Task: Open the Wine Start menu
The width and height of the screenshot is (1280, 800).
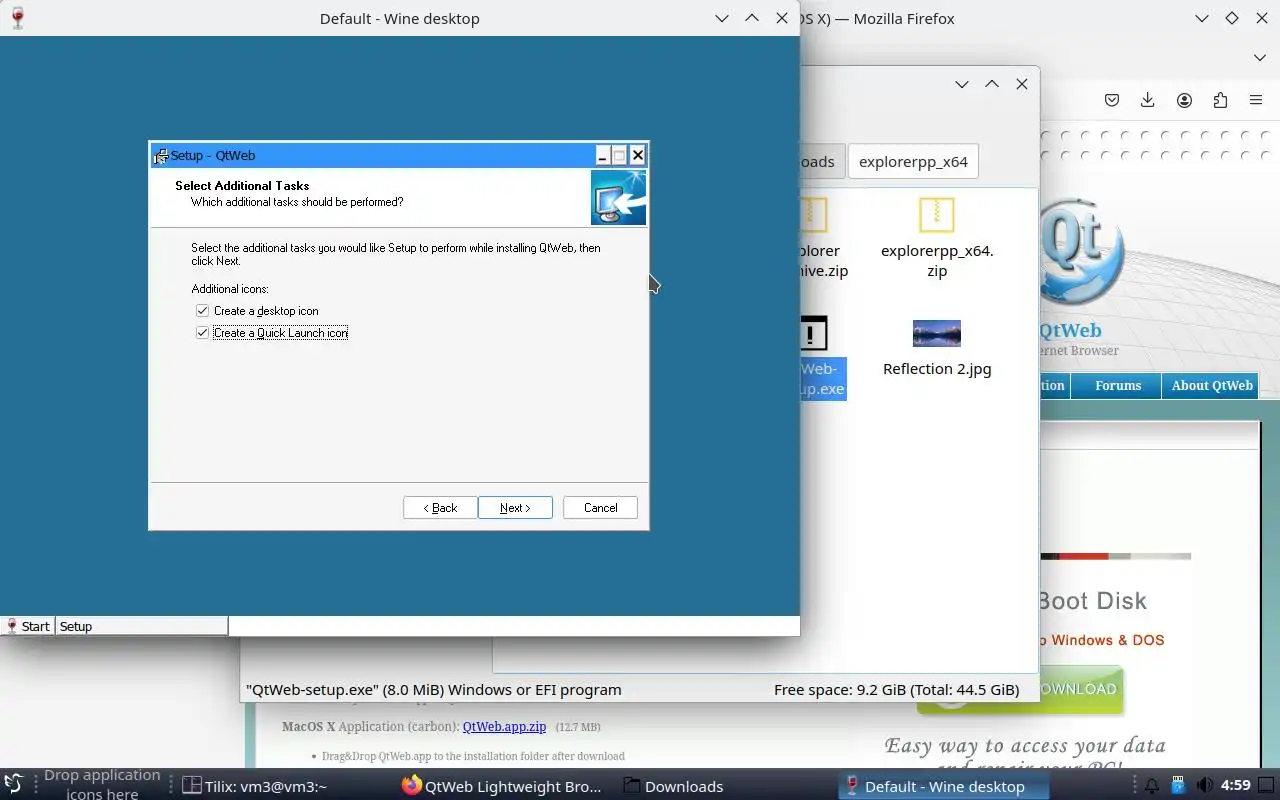Action: tap(28, 626)
